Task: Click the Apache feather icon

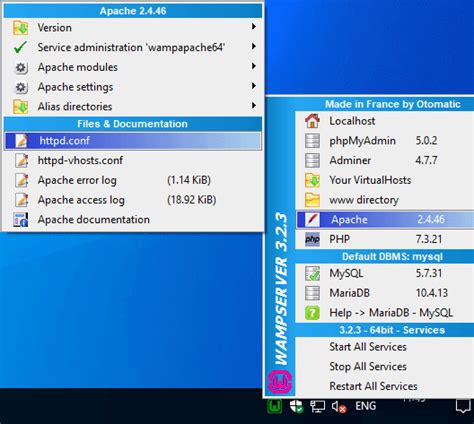Action: (x=312, y=219)
